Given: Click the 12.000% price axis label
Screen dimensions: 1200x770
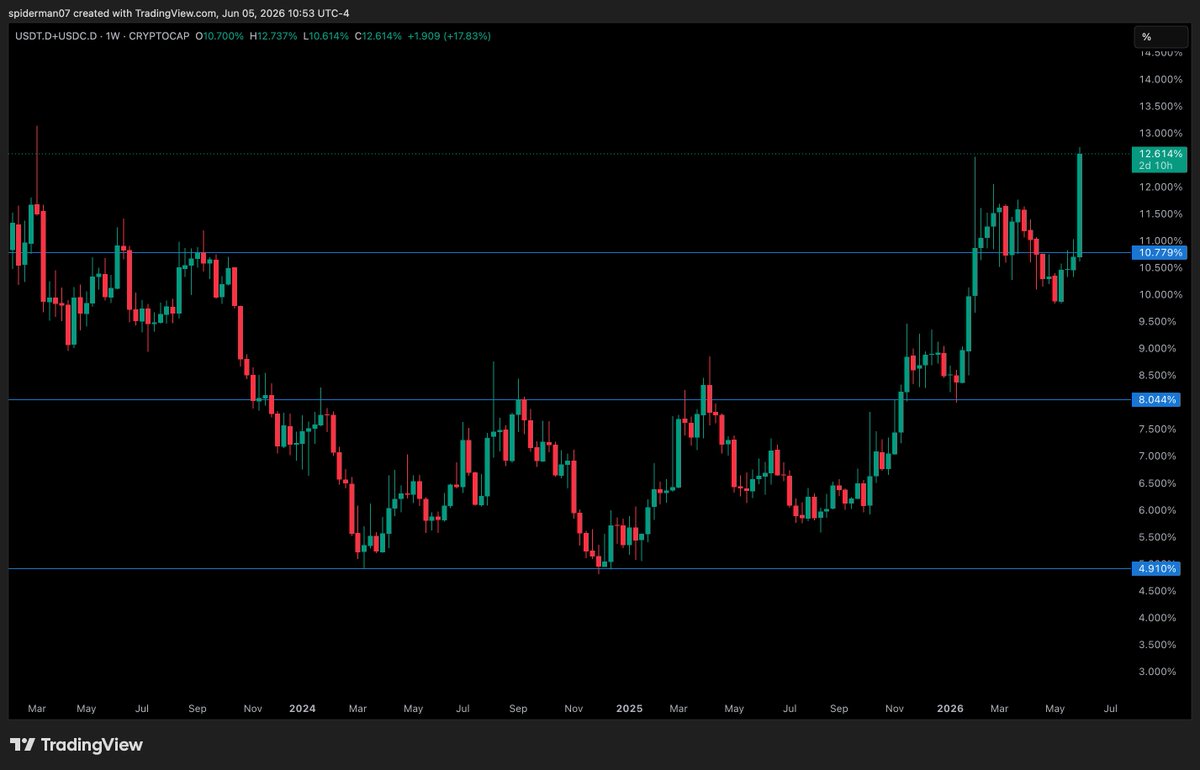Looking at the screenshot, I should click(1162, 187).
